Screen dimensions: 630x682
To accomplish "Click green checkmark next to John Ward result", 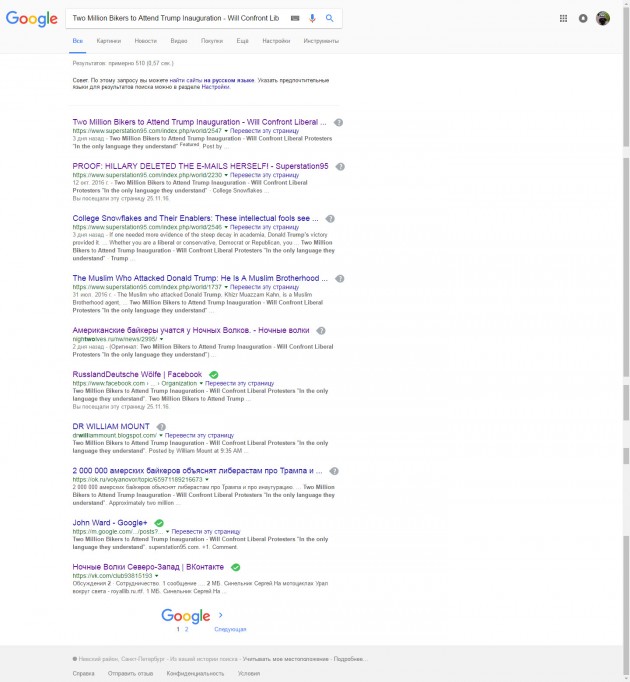I will (x=159, y=522).
